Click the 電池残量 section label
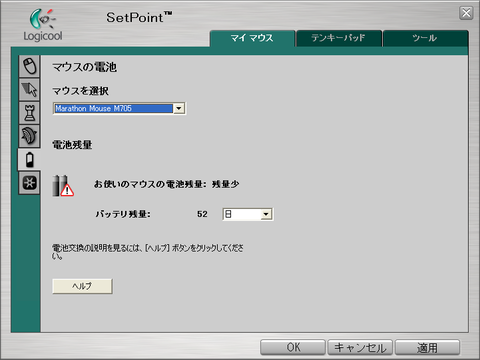Screen dimensions: 480x360 coord(72,145)
